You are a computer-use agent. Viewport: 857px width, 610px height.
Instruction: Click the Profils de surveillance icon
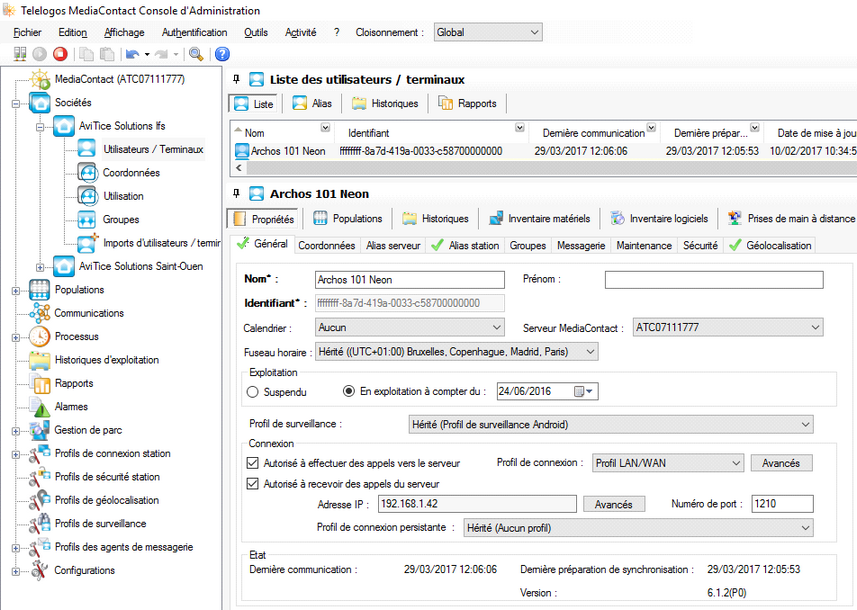[40, 524]
